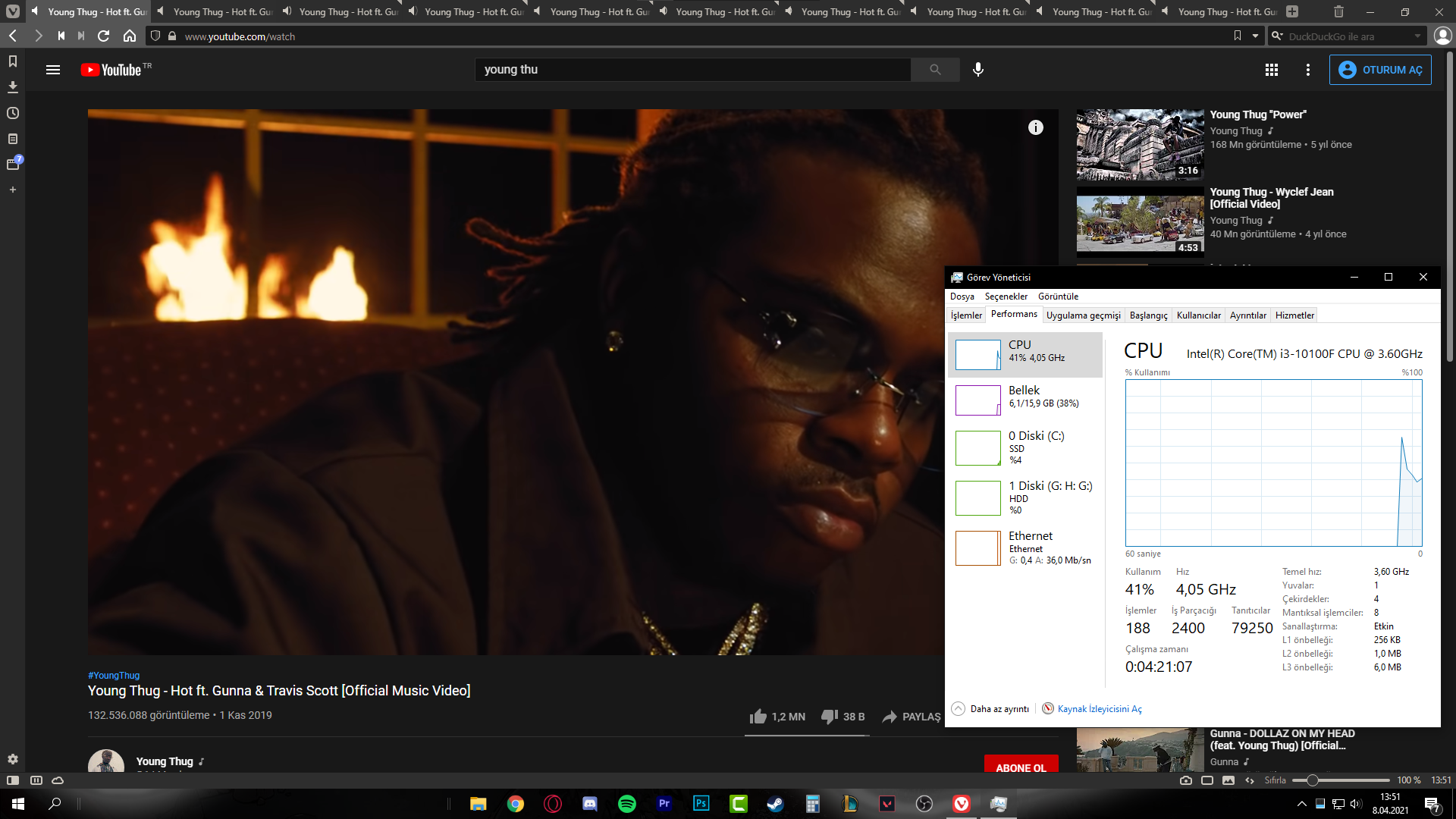Start voice search with microphone icon
Screen dimensions: 1456x819
pos(978,70)
